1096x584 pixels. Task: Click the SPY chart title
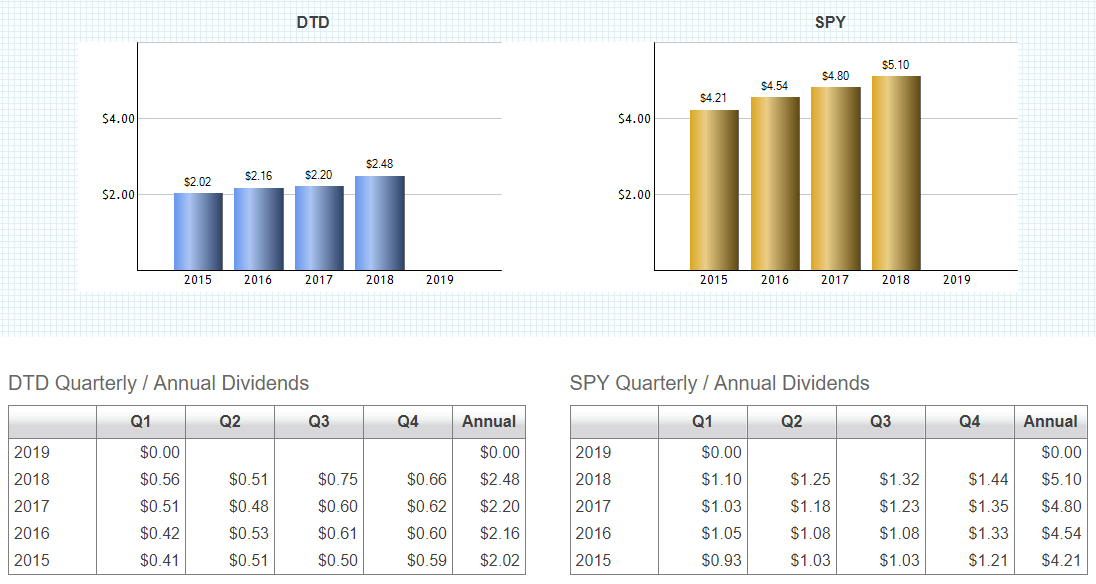[830, 22]
